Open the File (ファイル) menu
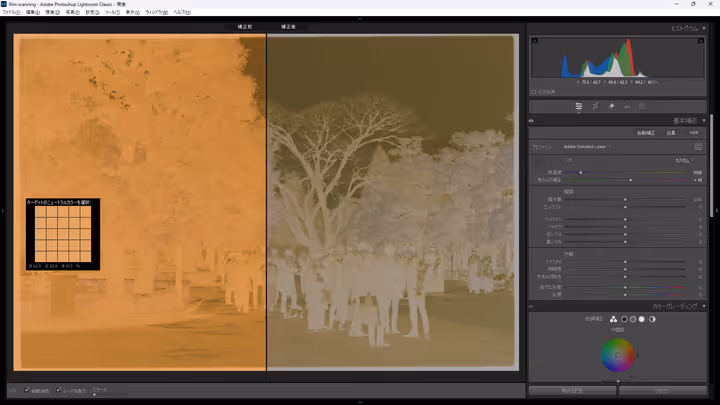The width and height of the screenshot is (720, 405). [11, 12]
